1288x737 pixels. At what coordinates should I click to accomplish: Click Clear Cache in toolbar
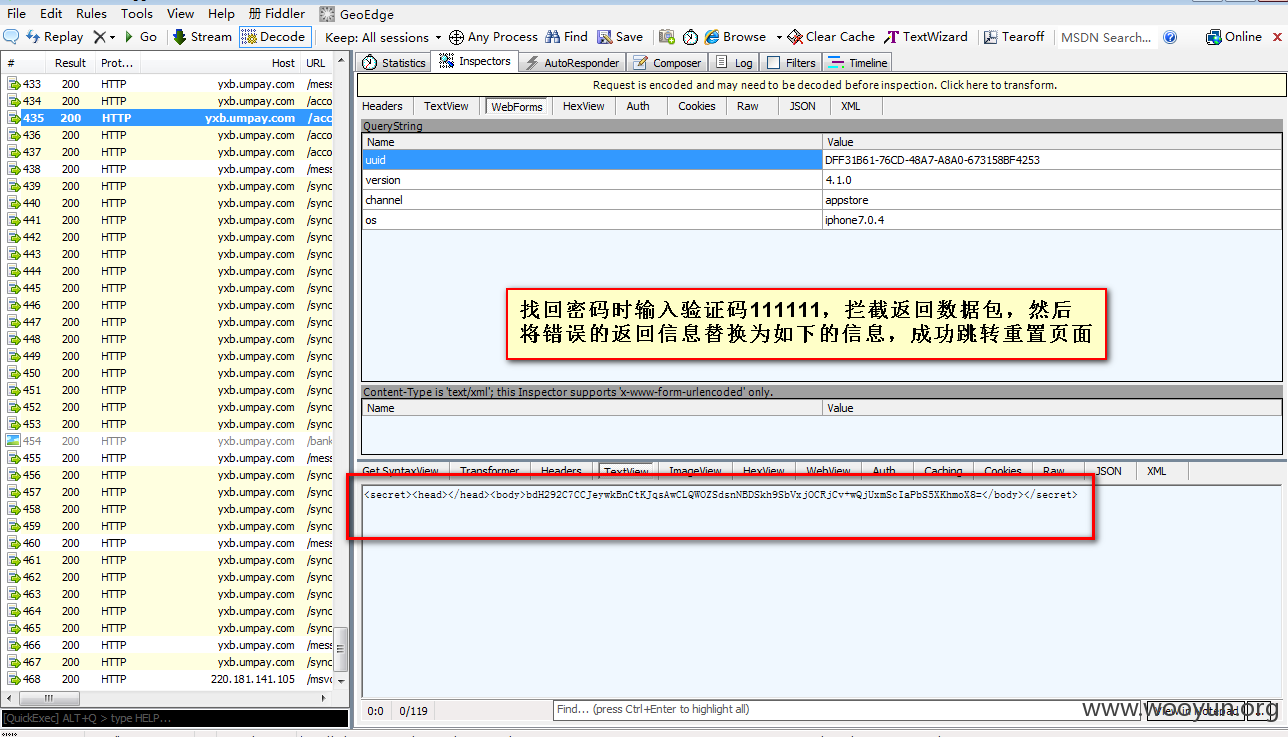pyautogui.click(x=831, y=37)
